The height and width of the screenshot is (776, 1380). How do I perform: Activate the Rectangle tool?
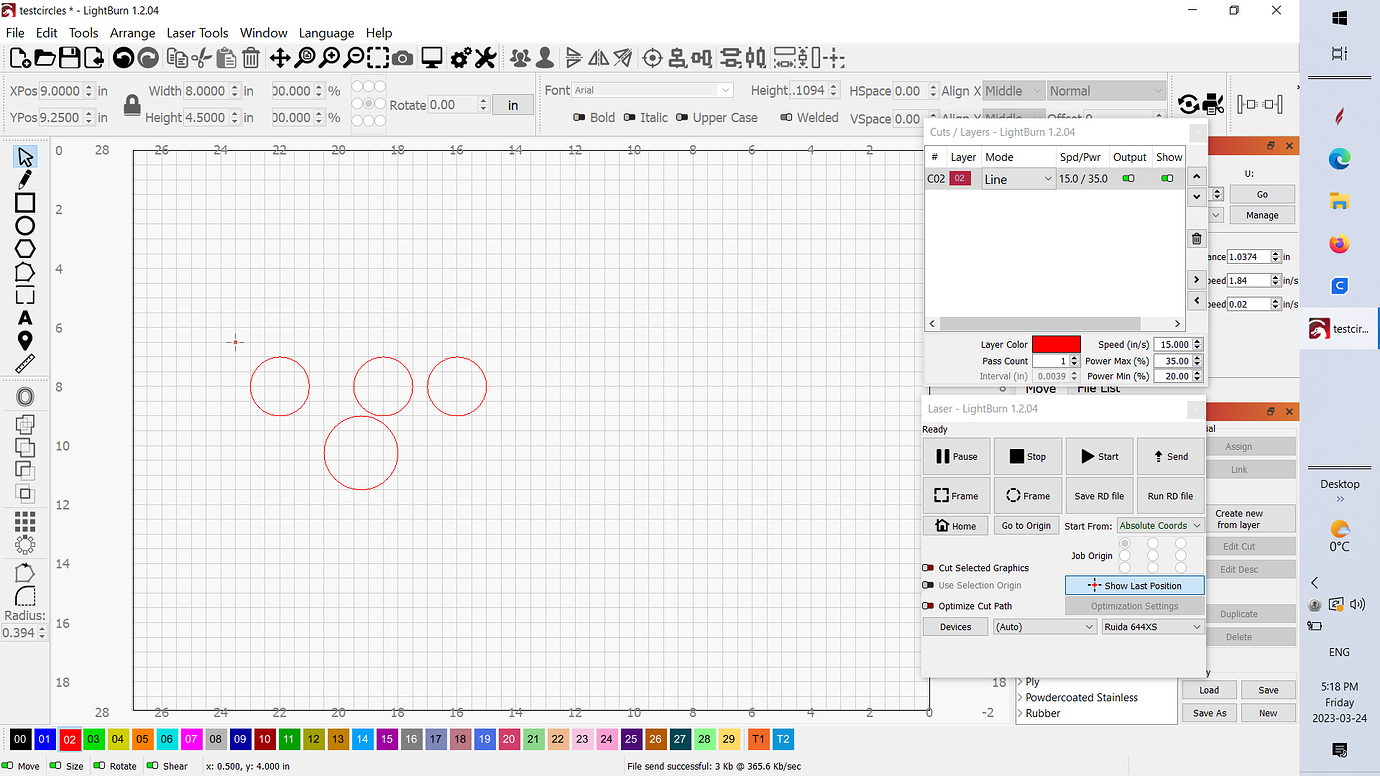[x=24, y=203]
